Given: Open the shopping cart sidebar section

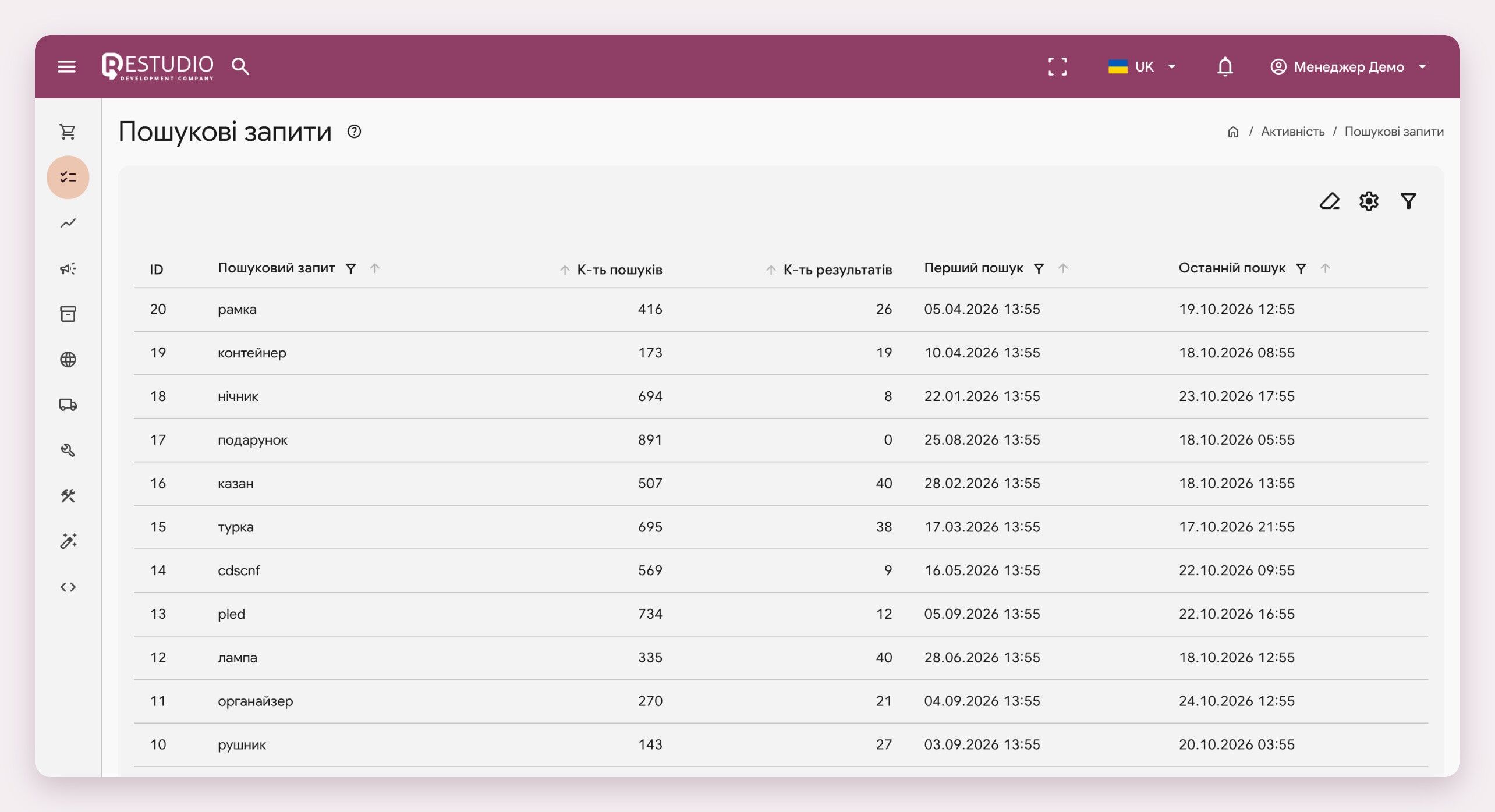Looking at the screenshot, I should click(x=68, y=132).
